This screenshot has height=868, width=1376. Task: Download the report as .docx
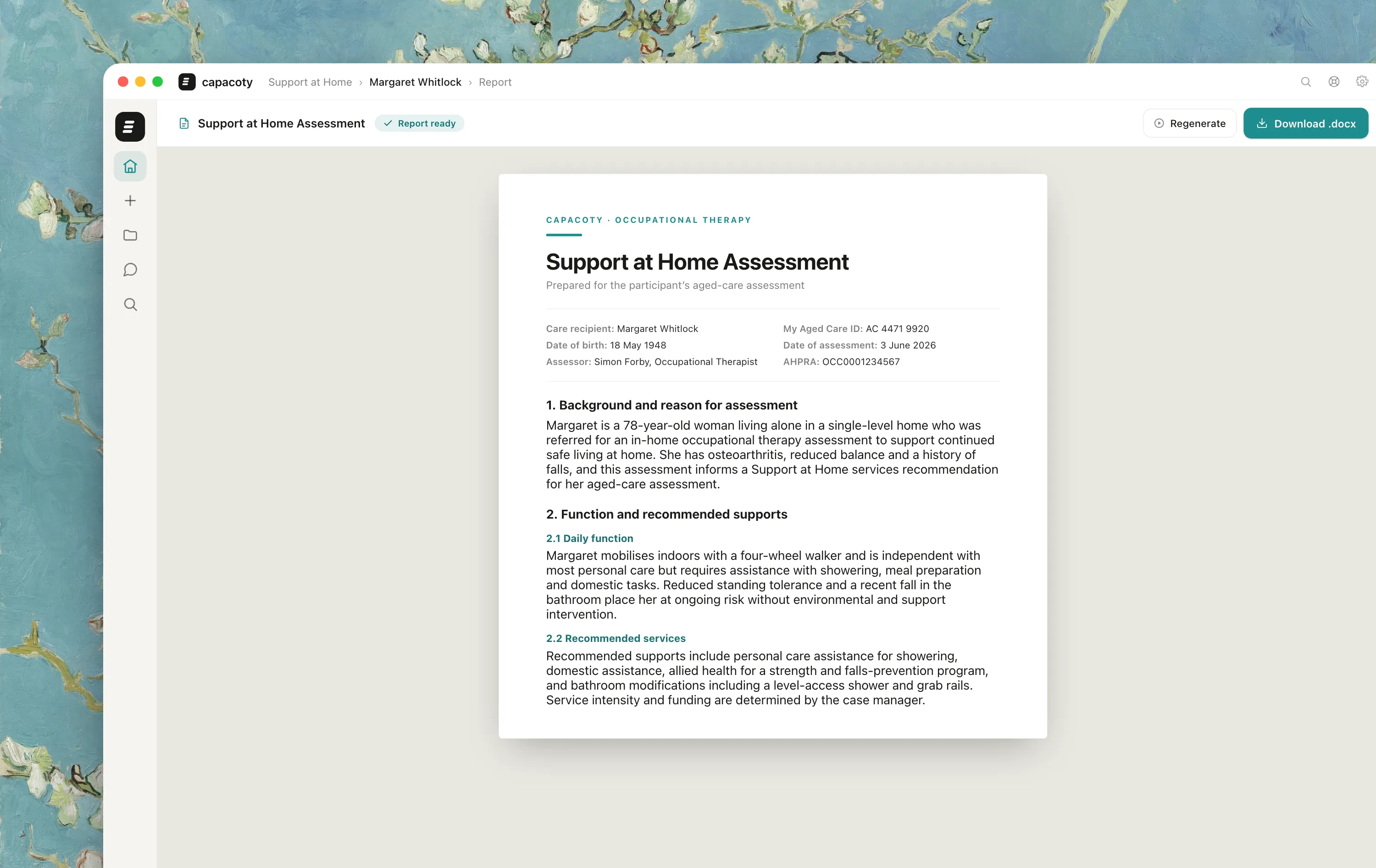click(x=1306, y=123)
